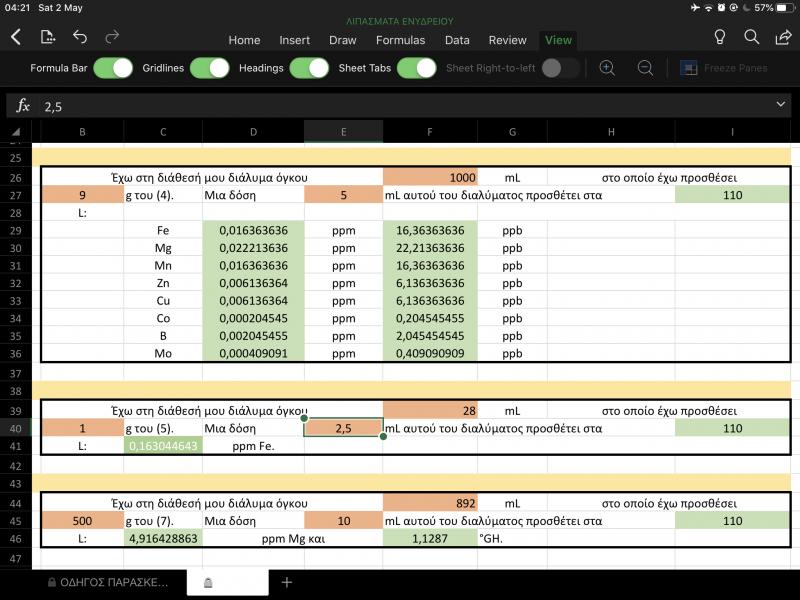The image size is (800, 600).
Task: Open the file options icon
Action: [x=48, y=38]
